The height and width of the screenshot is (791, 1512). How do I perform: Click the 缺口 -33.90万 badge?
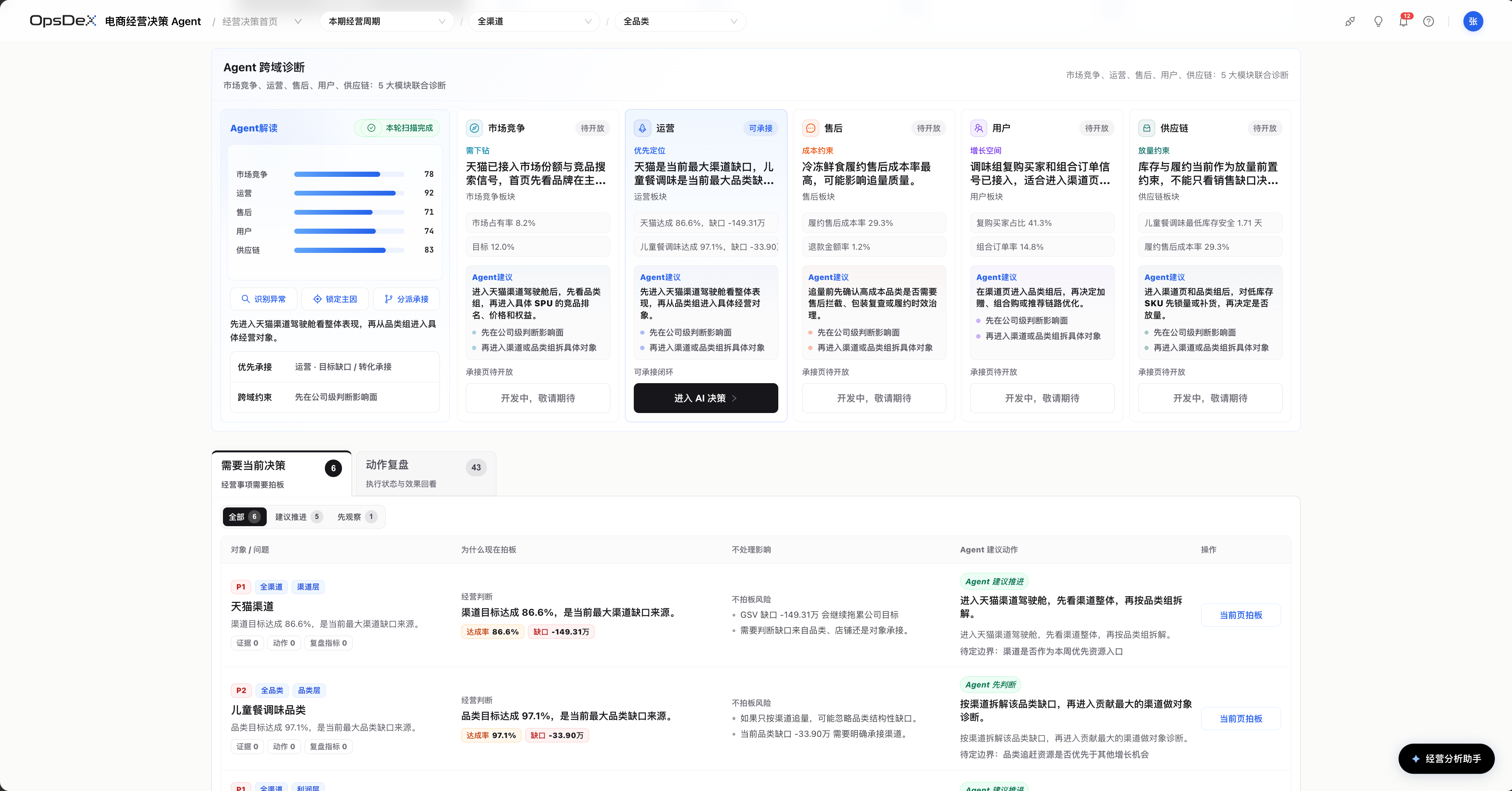tap(557, 735)
